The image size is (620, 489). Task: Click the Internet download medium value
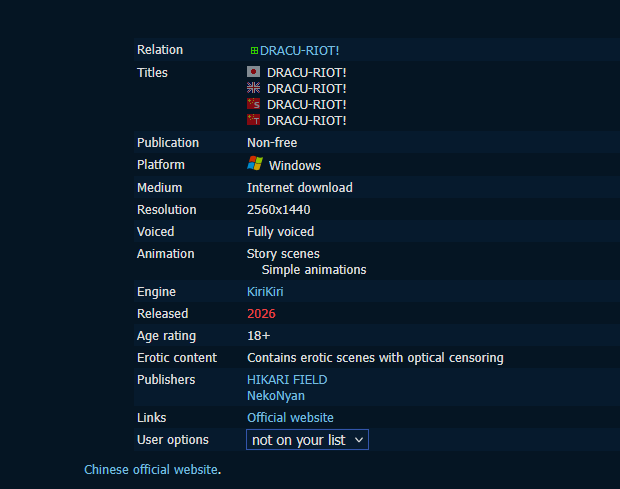tap(300, 188)
